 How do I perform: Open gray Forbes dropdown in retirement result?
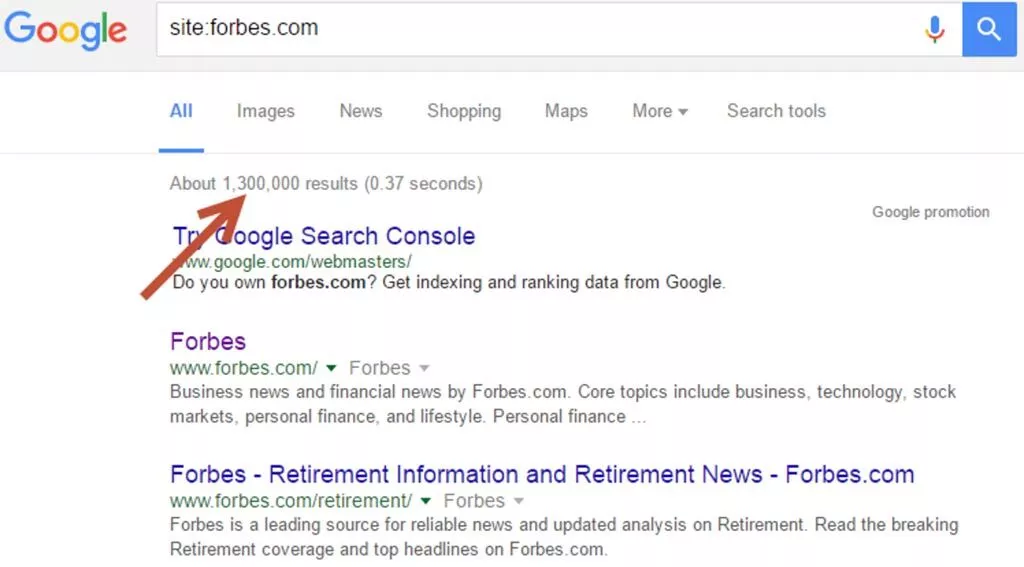point(518,501)
